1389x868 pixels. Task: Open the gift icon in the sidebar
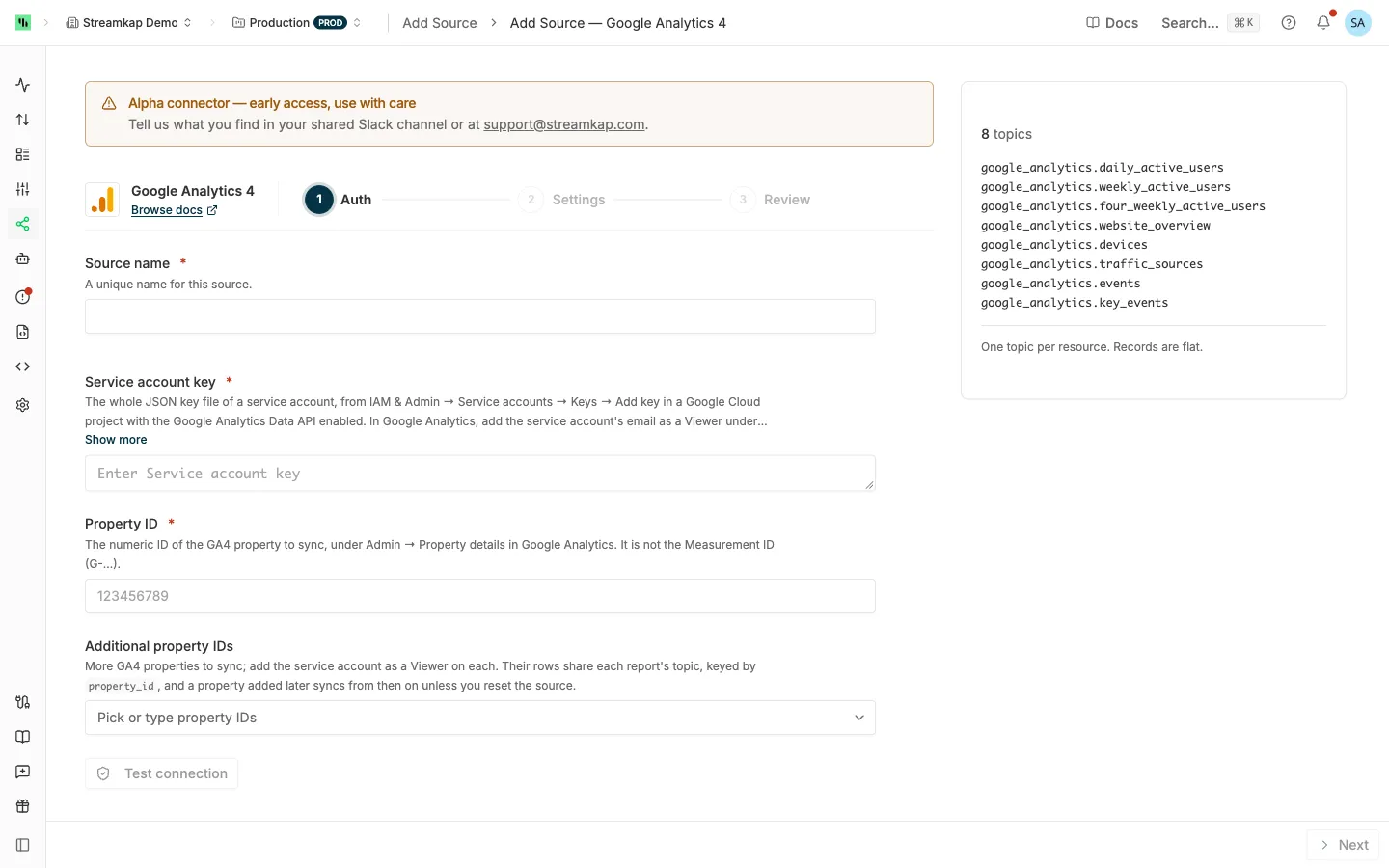pyautogui.click(x=23, y=806)
